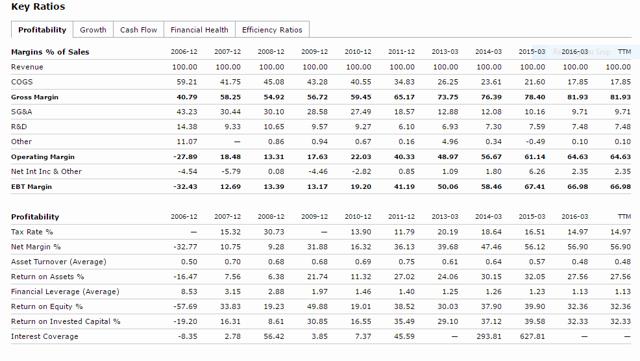Select the Profitability tab
The image size is (640, 361).
click(42, 30)
